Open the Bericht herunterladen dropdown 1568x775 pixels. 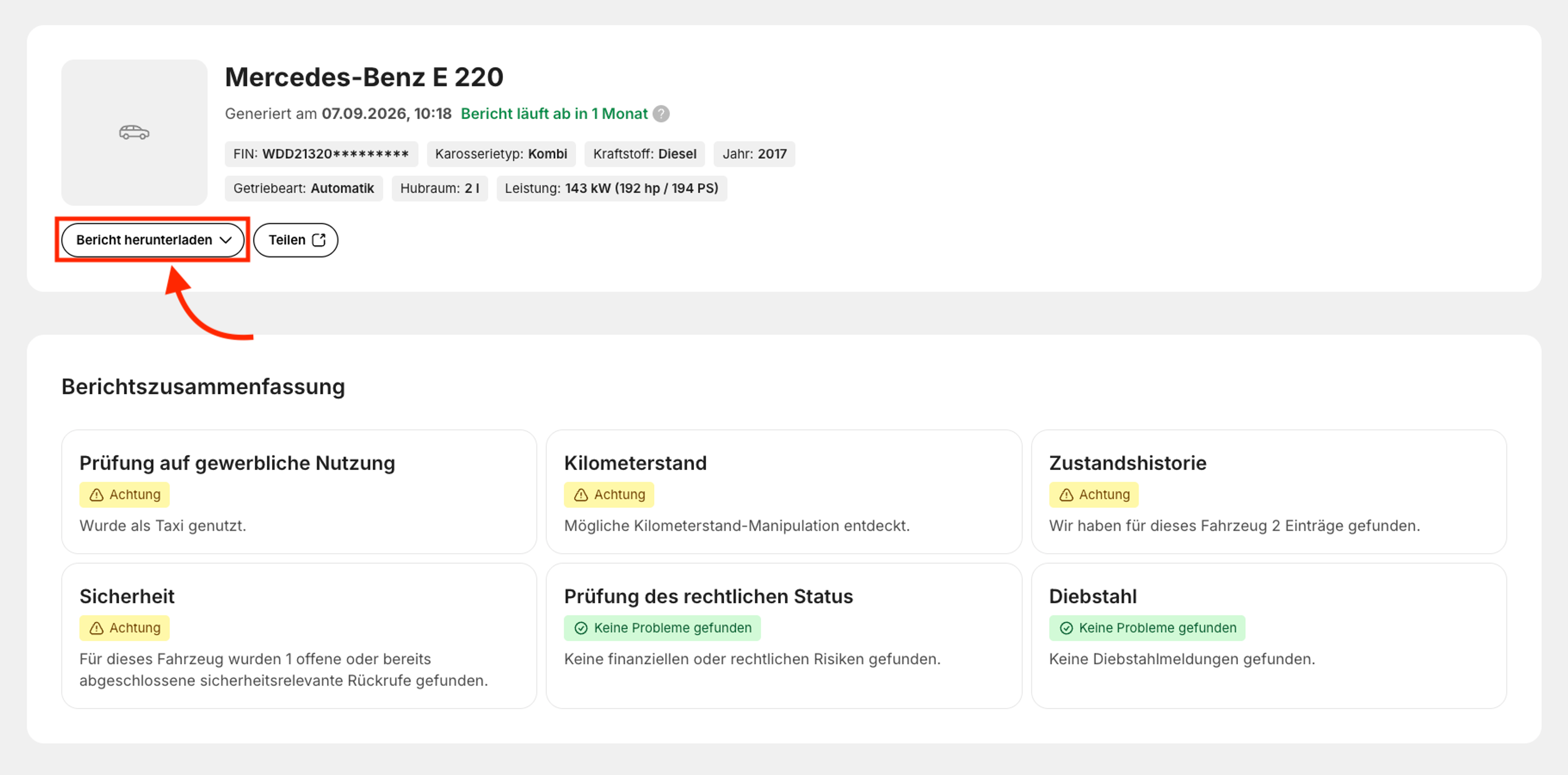(x=152, y=240)
